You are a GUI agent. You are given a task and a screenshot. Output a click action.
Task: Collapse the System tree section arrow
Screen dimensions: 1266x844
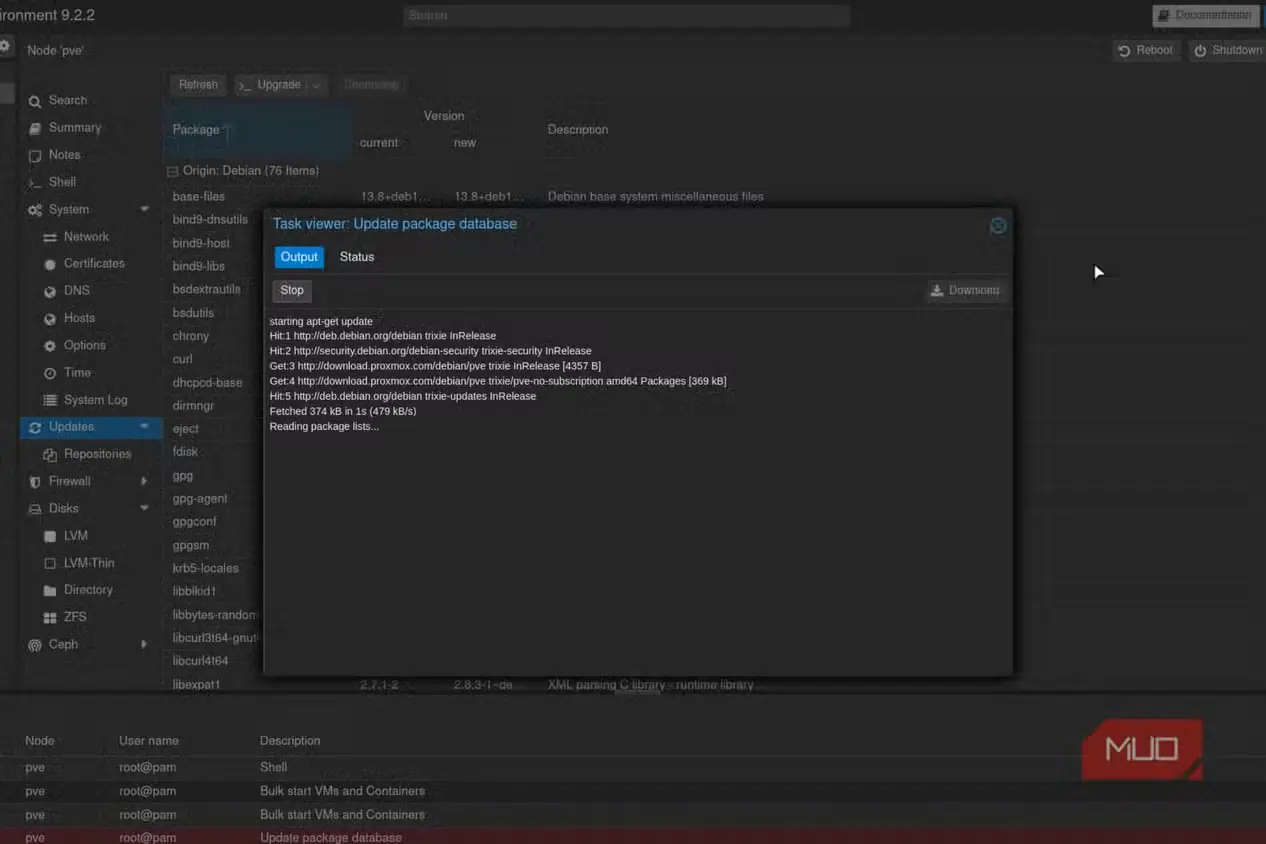[x=144, y=210]
